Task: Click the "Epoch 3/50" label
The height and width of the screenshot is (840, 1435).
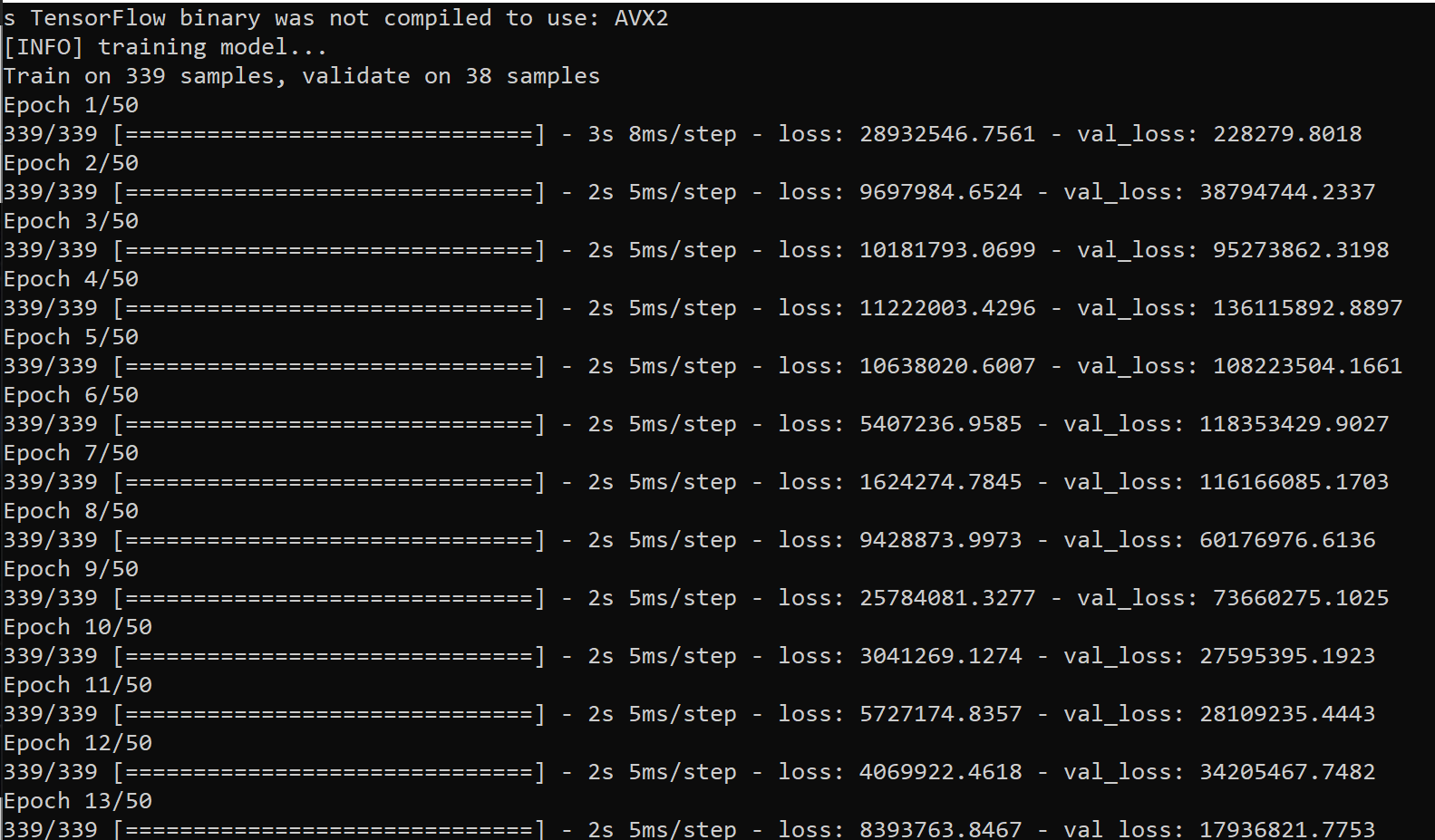Action: pos(72,221)
